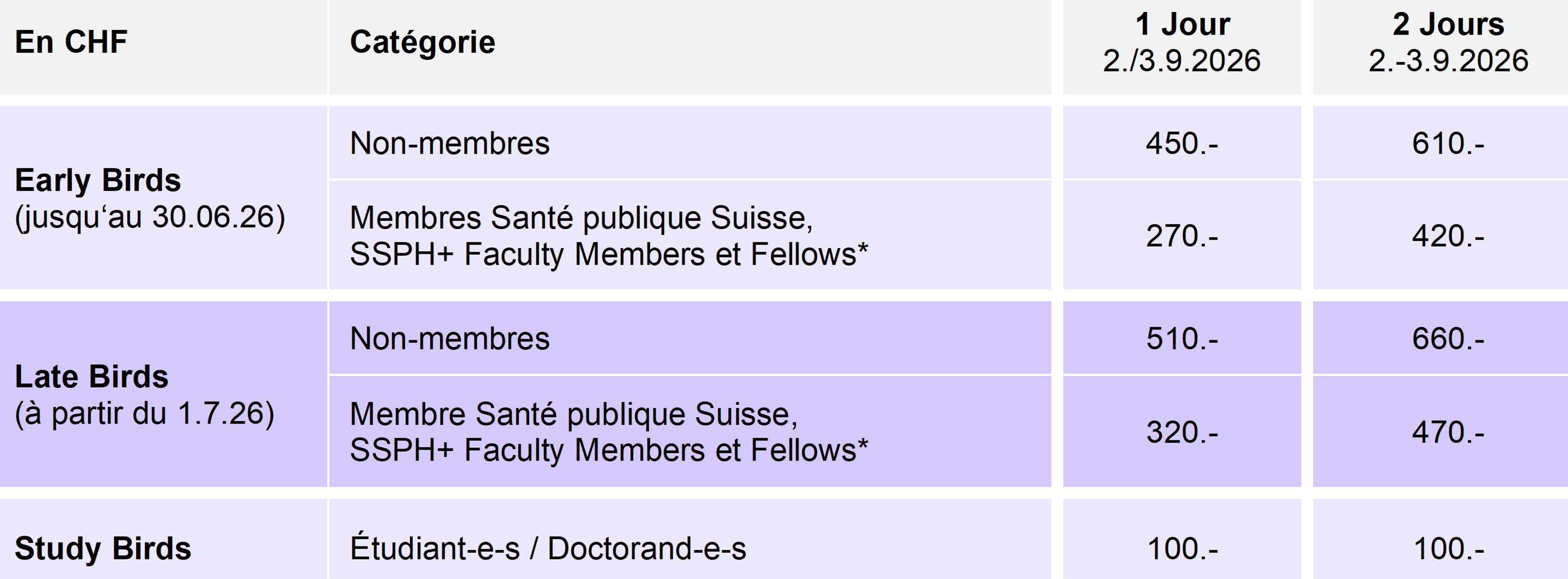Click the 270.- price cell

[x=1182, y=236]
